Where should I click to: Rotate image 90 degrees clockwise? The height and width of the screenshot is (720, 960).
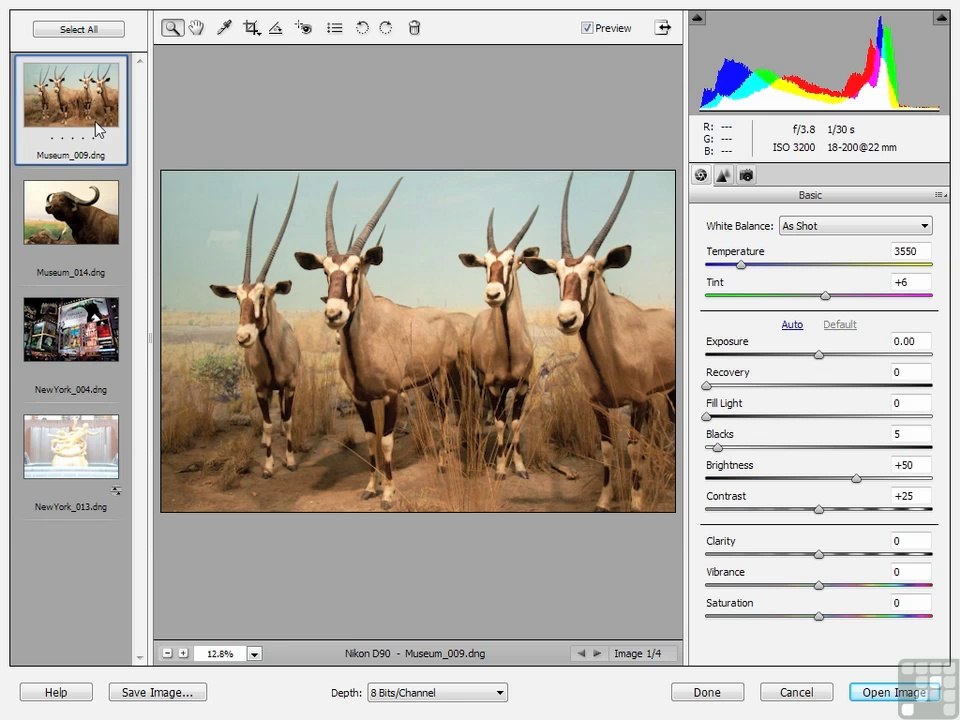click(x=386, y=28)
